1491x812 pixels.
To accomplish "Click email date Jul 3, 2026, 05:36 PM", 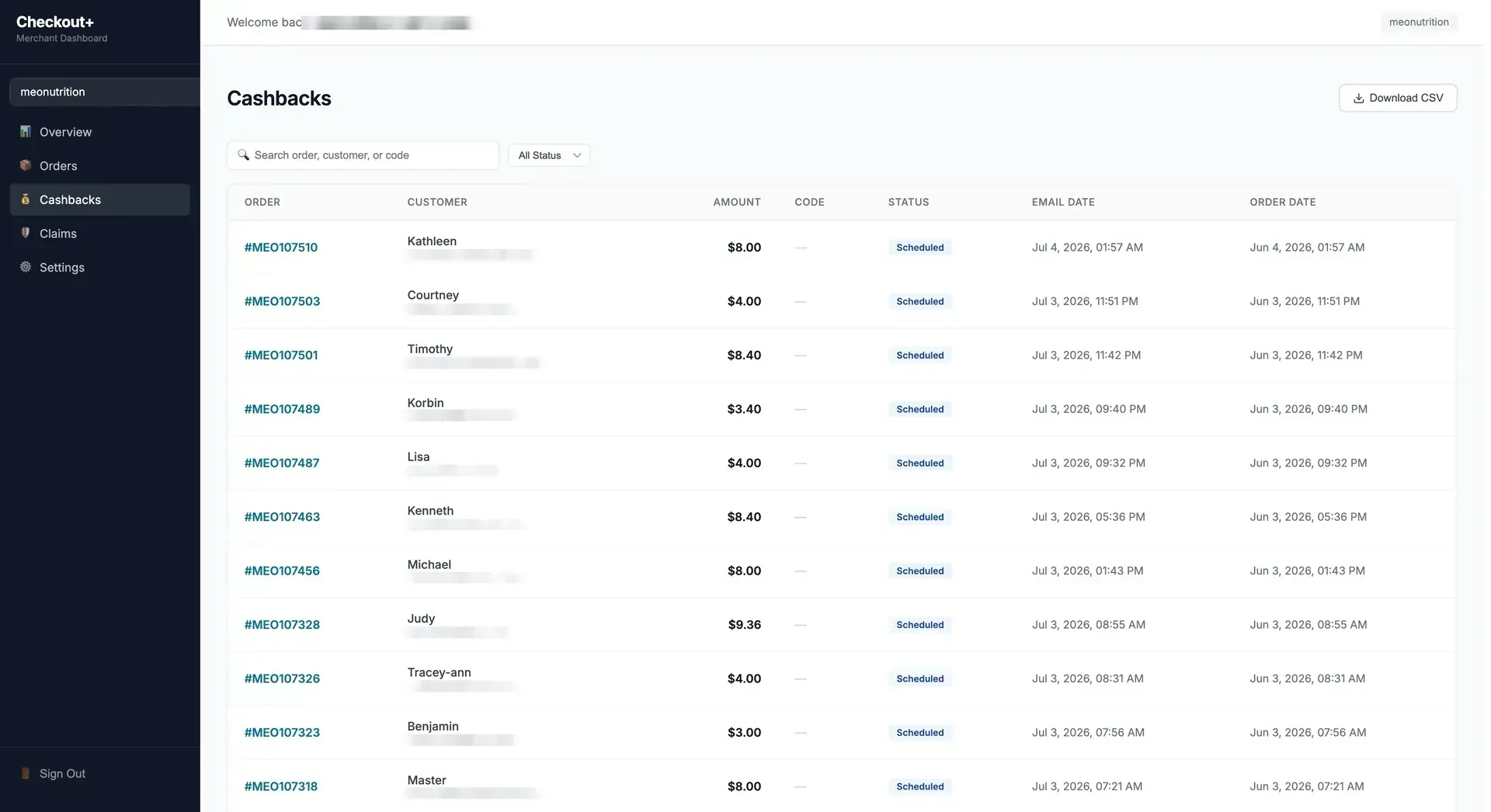I will 1088,517.
